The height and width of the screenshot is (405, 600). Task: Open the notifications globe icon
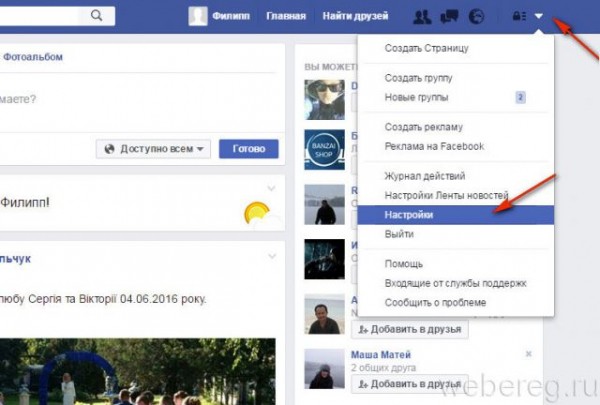click(x=476, y=16)
